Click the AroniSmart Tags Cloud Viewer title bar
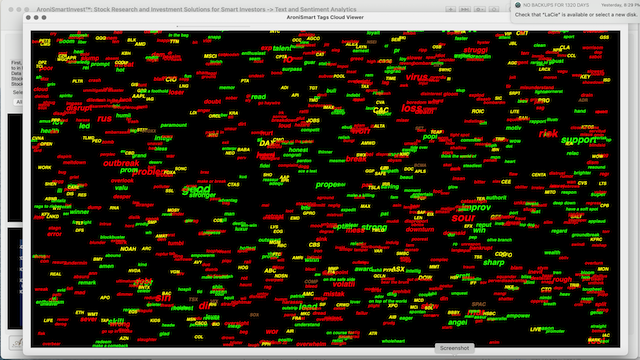This screenshot has height=360, width=640. point(325,17)
